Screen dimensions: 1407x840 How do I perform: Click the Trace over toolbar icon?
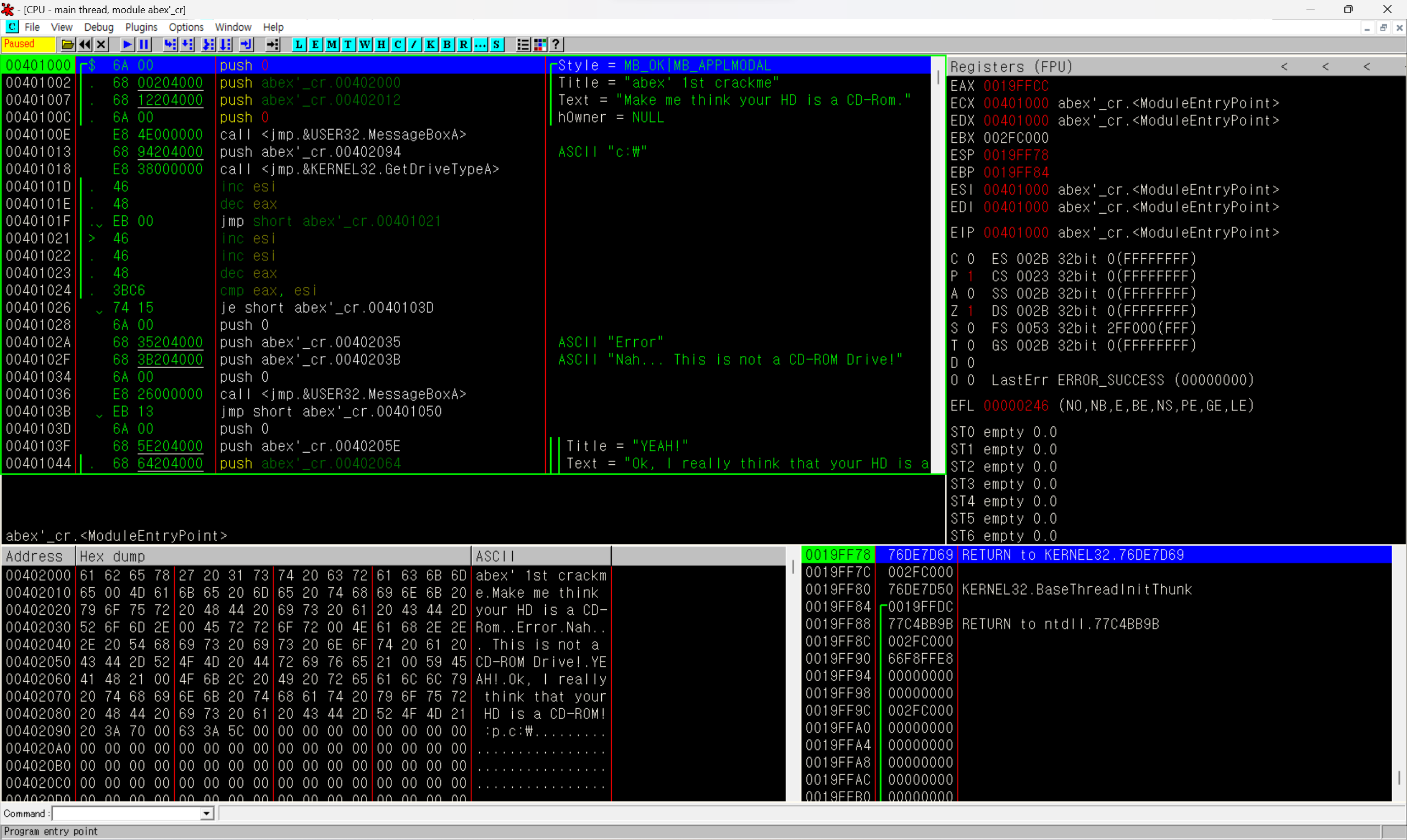[x=225, y=44]
